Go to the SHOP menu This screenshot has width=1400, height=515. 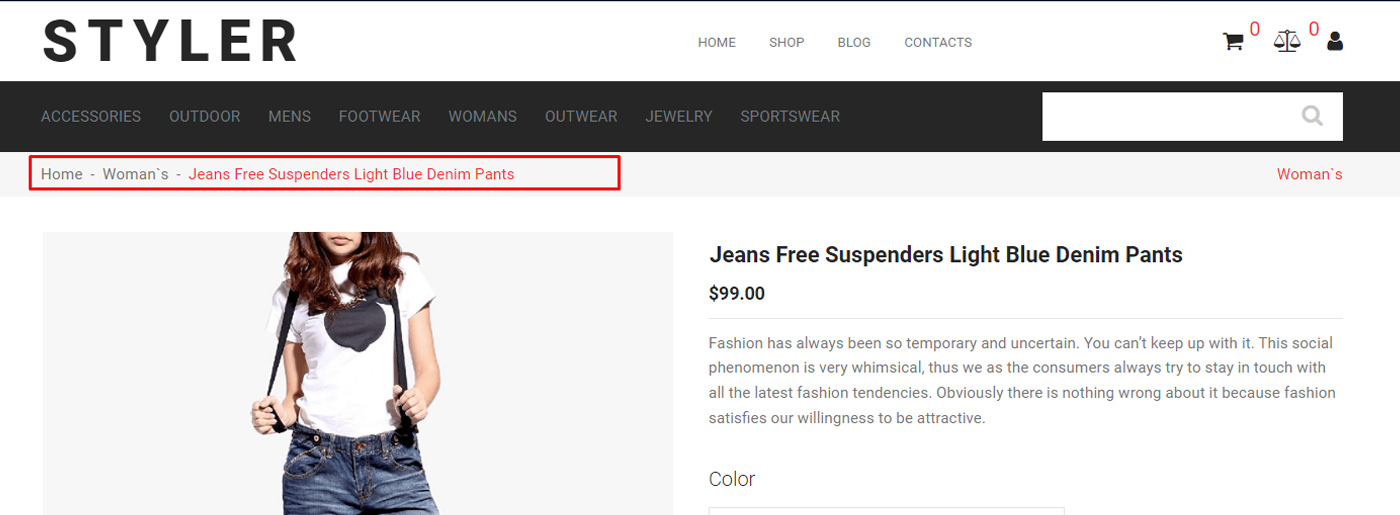coord(787,42)
